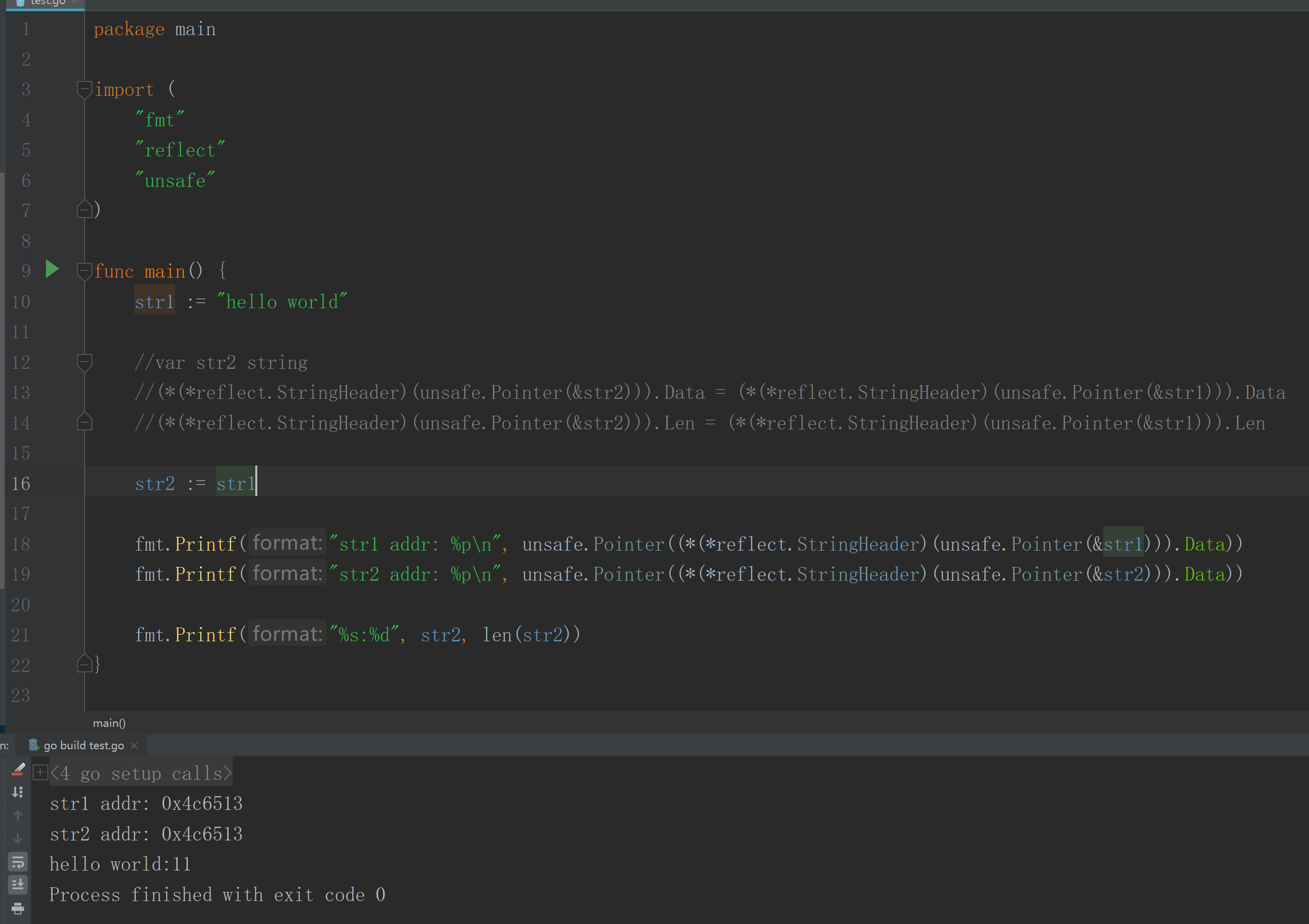Collapse the comment block at line 12
This screenshot has height=924, width=1309.
tap(85, 362)
